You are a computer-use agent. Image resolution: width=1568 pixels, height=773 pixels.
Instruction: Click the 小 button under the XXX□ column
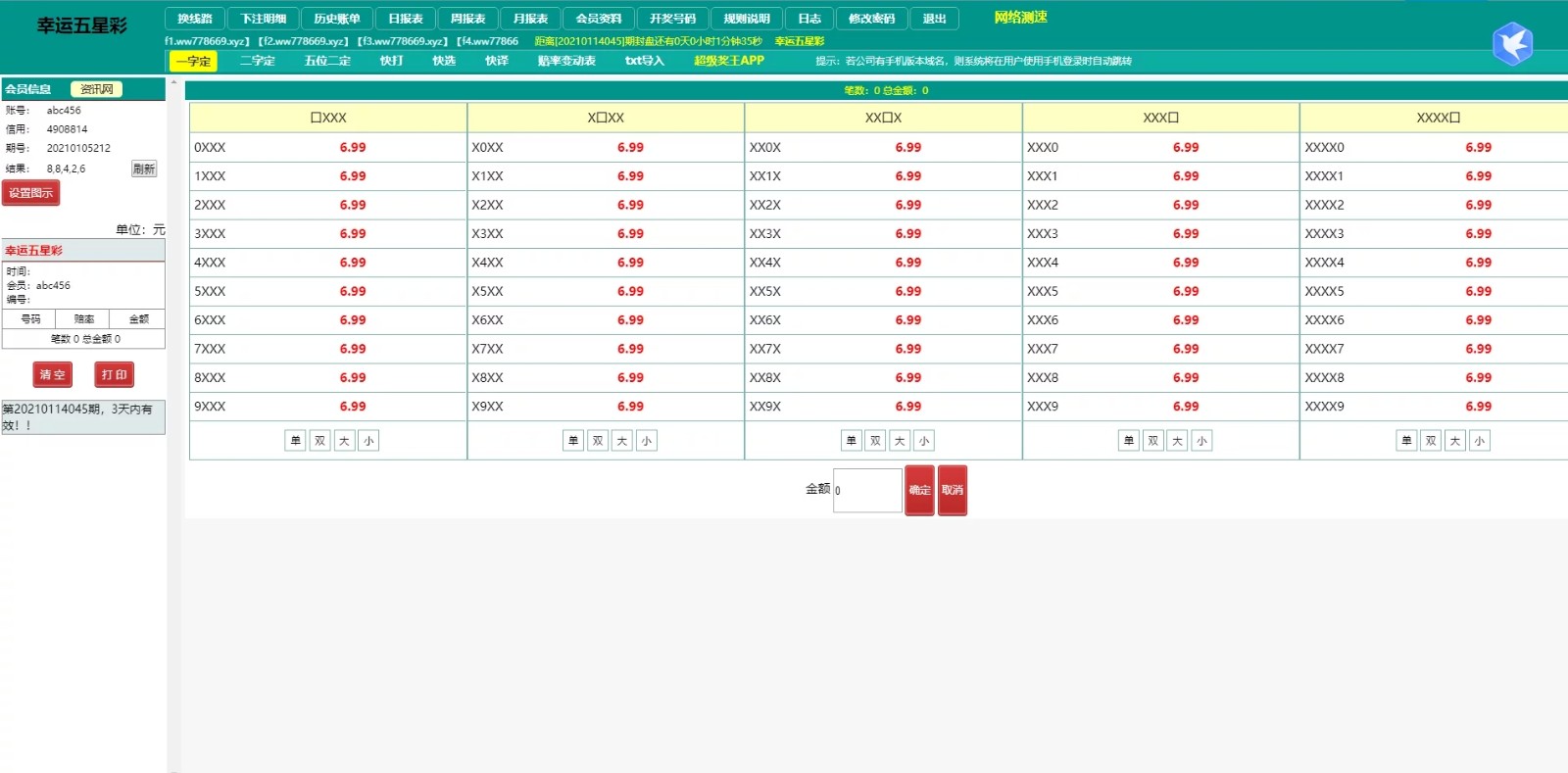pyautogui.click(x=1201, y=441)
